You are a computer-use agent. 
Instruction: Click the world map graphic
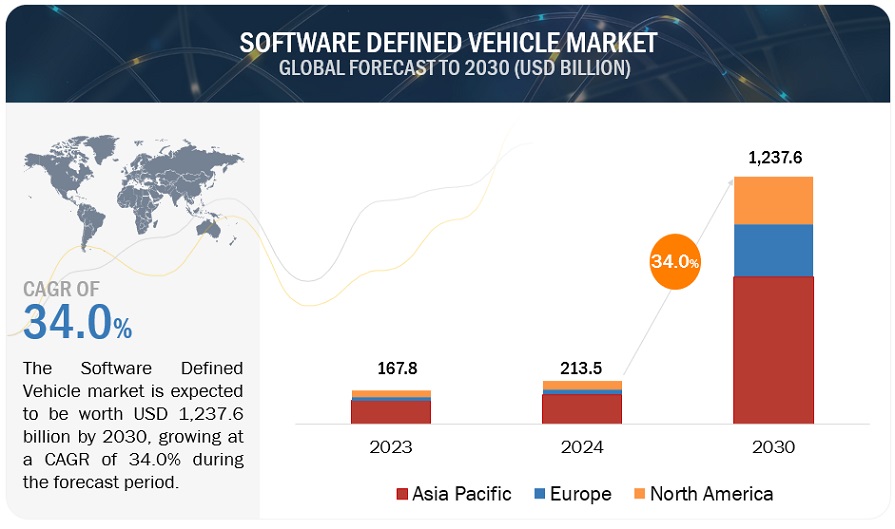click(x=131, y=193)
